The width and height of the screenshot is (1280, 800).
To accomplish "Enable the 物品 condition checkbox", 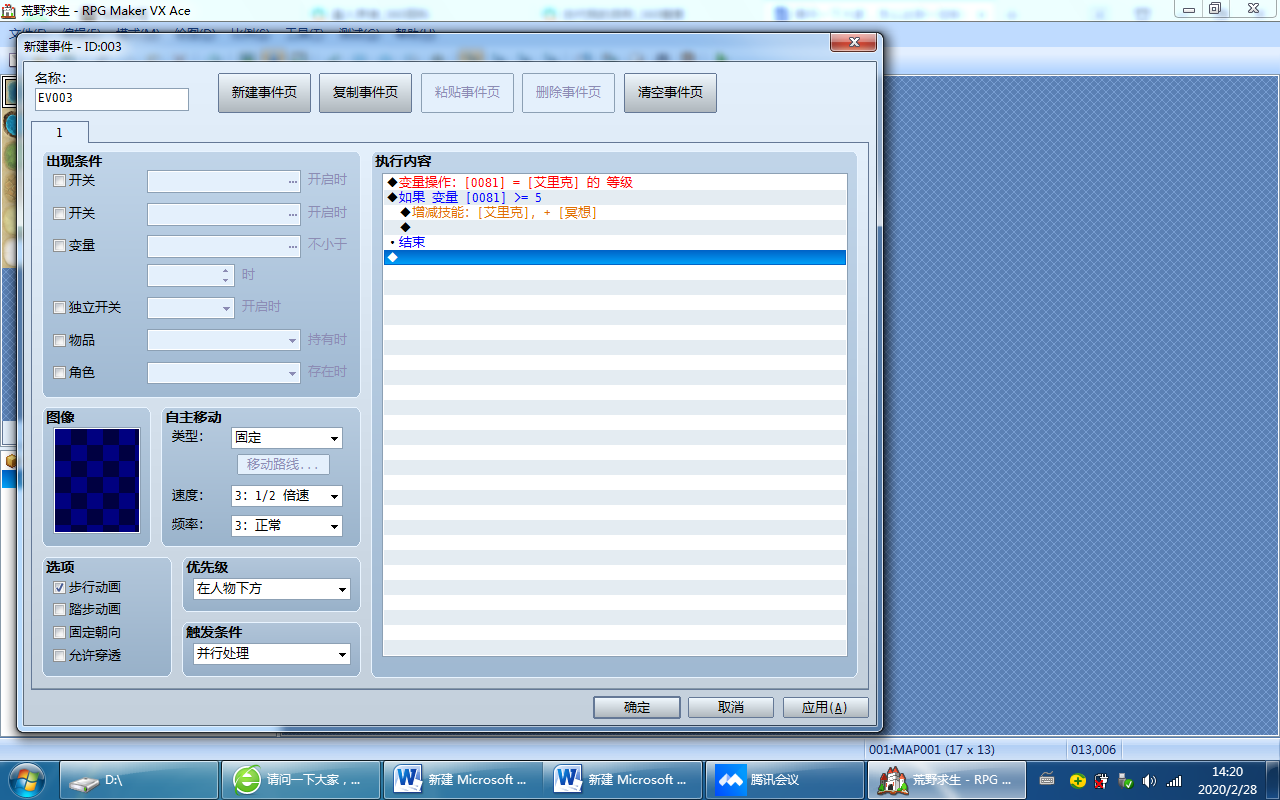I will point(60,340).
